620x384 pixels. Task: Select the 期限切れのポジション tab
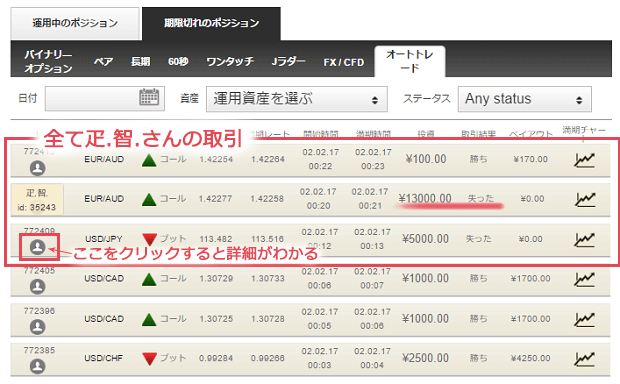tap(212, 23)
